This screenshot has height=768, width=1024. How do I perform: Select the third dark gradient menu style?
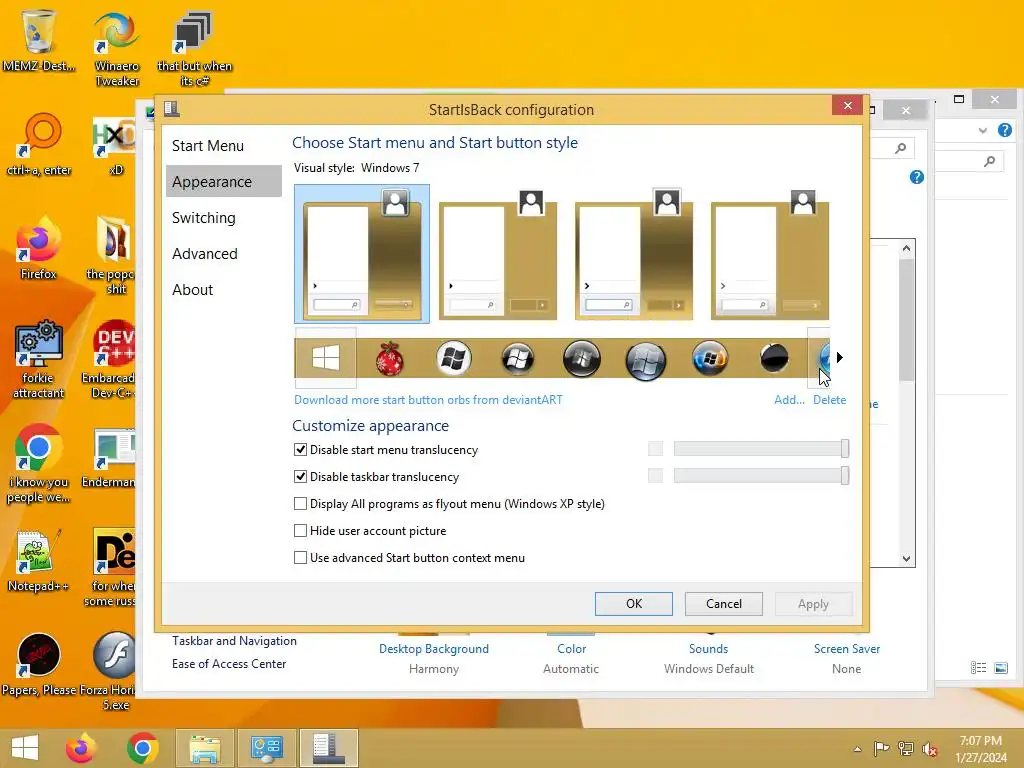633,255
